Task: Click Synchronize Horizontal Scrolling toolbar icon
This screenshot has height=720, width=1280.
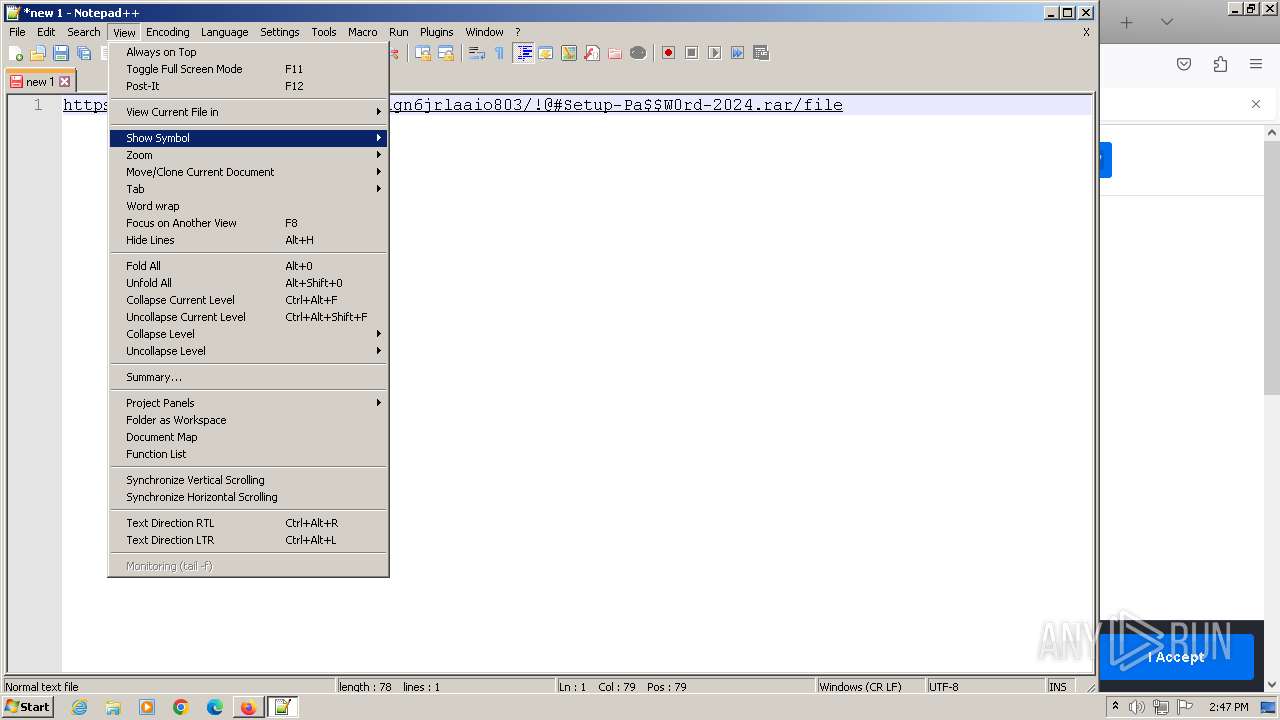Action: [446, 53]
